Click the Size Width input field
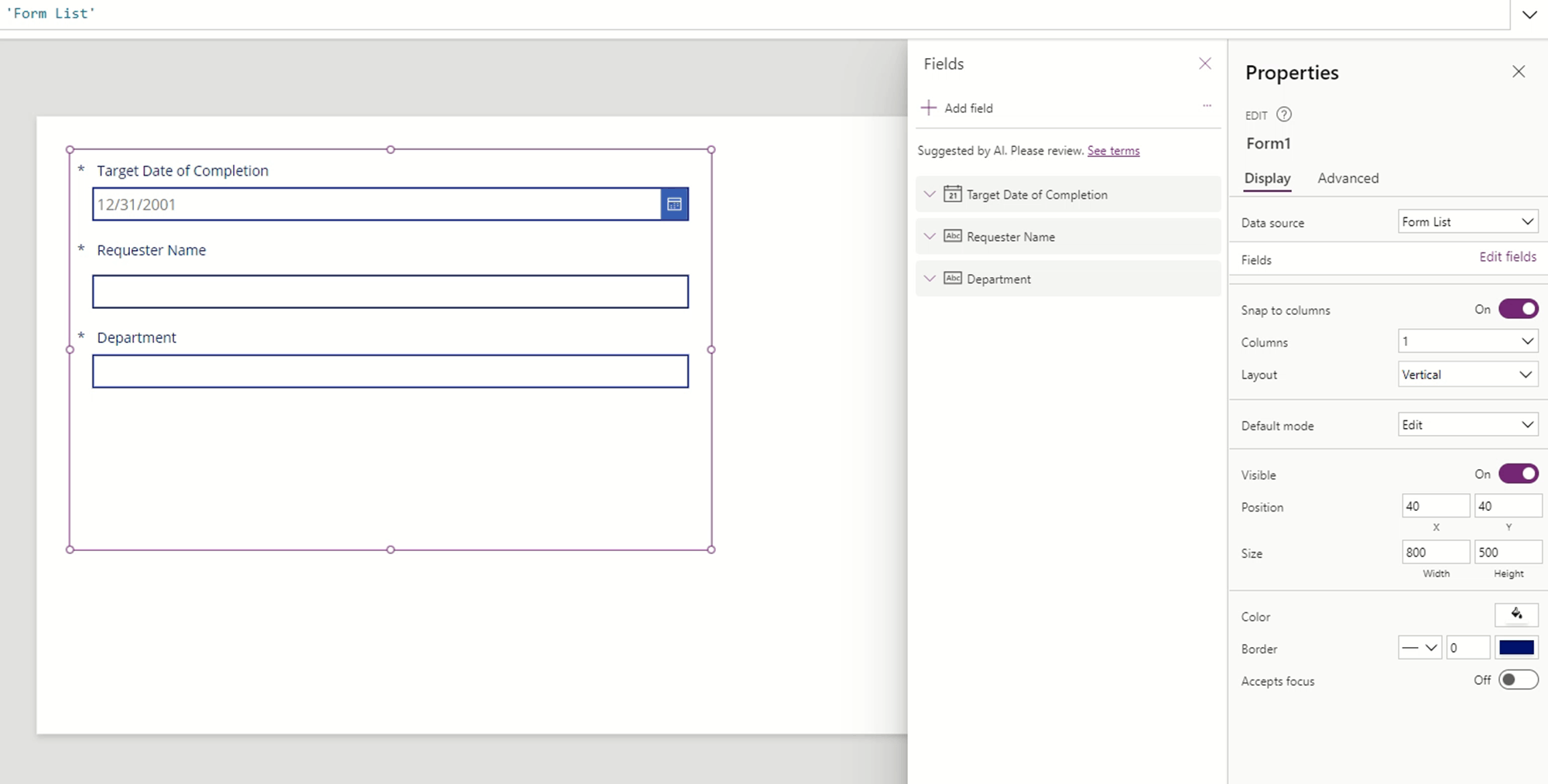 [x=1435, y=552]
